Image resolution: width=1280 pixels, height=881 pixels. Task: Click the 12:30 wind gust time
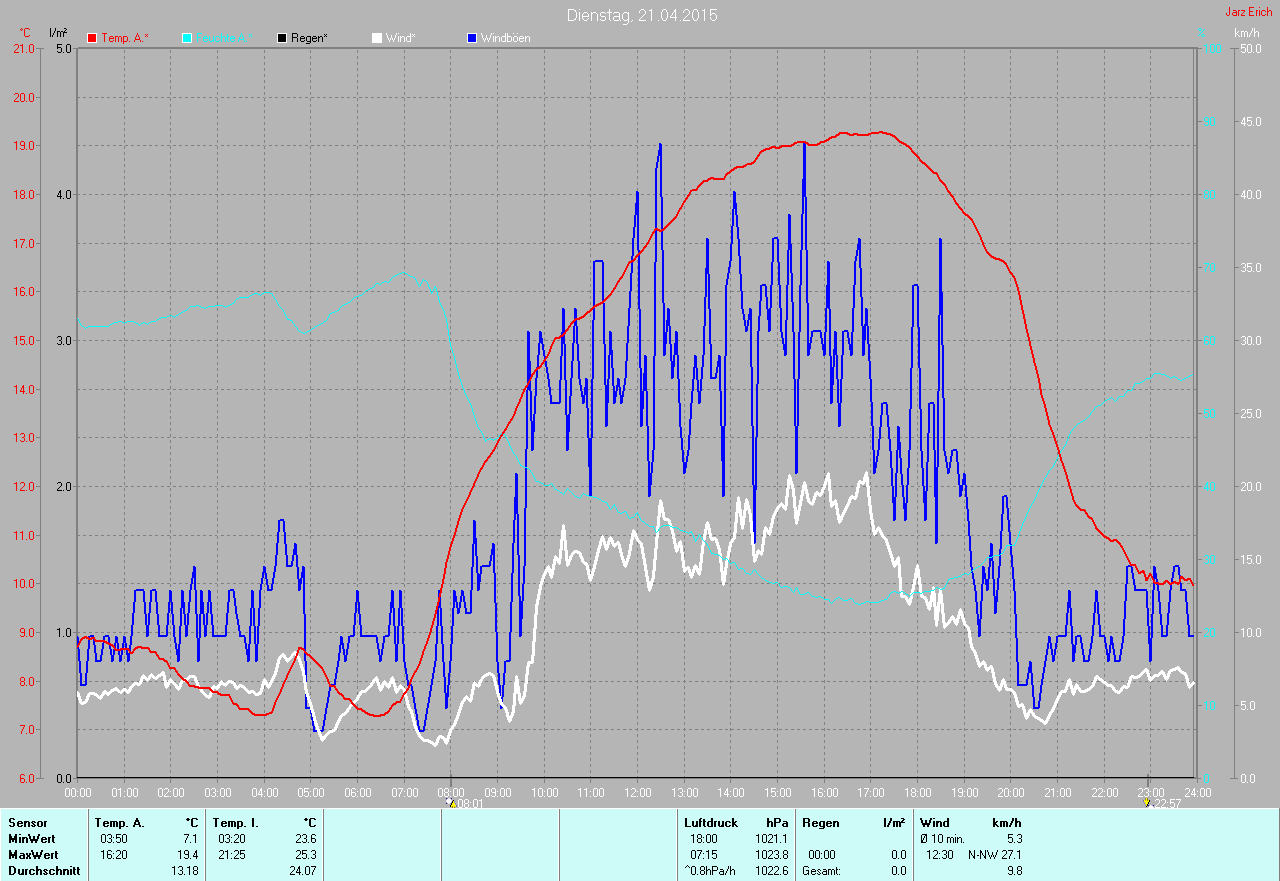tap(940, 855)
